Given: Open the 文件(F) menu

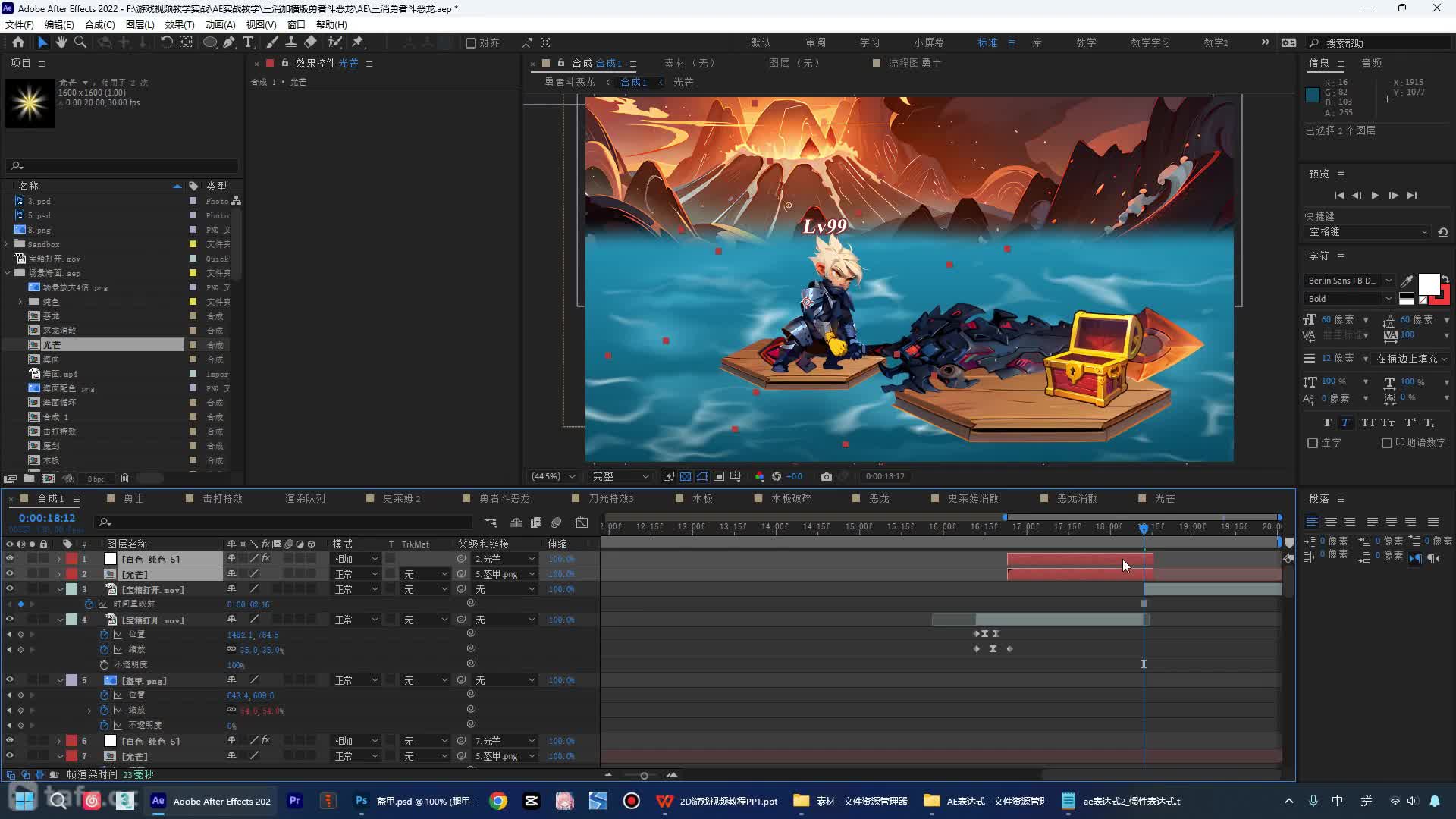Looking at the screenshot, I should [19, 24].
